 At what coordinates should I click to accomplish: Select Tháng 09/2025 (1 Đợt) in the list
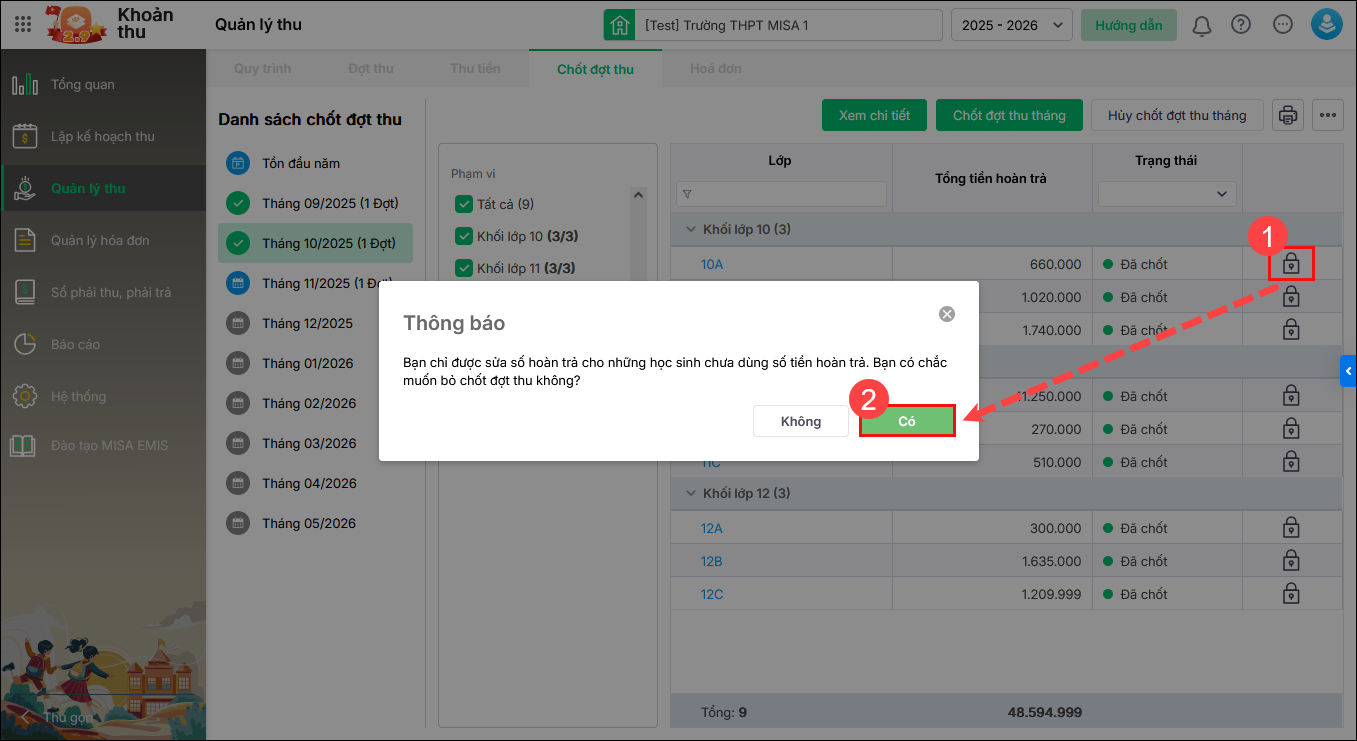point(315,203)
